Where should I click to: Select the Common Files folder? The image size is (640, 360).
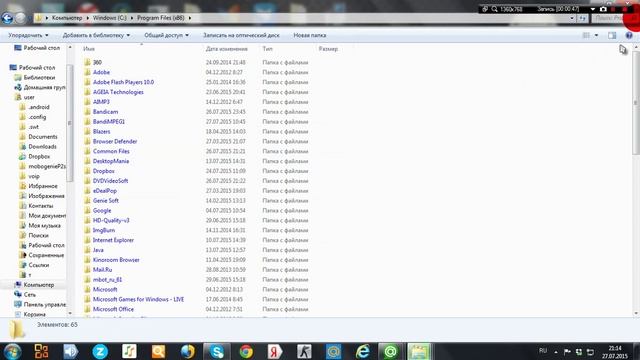point(111,151)
